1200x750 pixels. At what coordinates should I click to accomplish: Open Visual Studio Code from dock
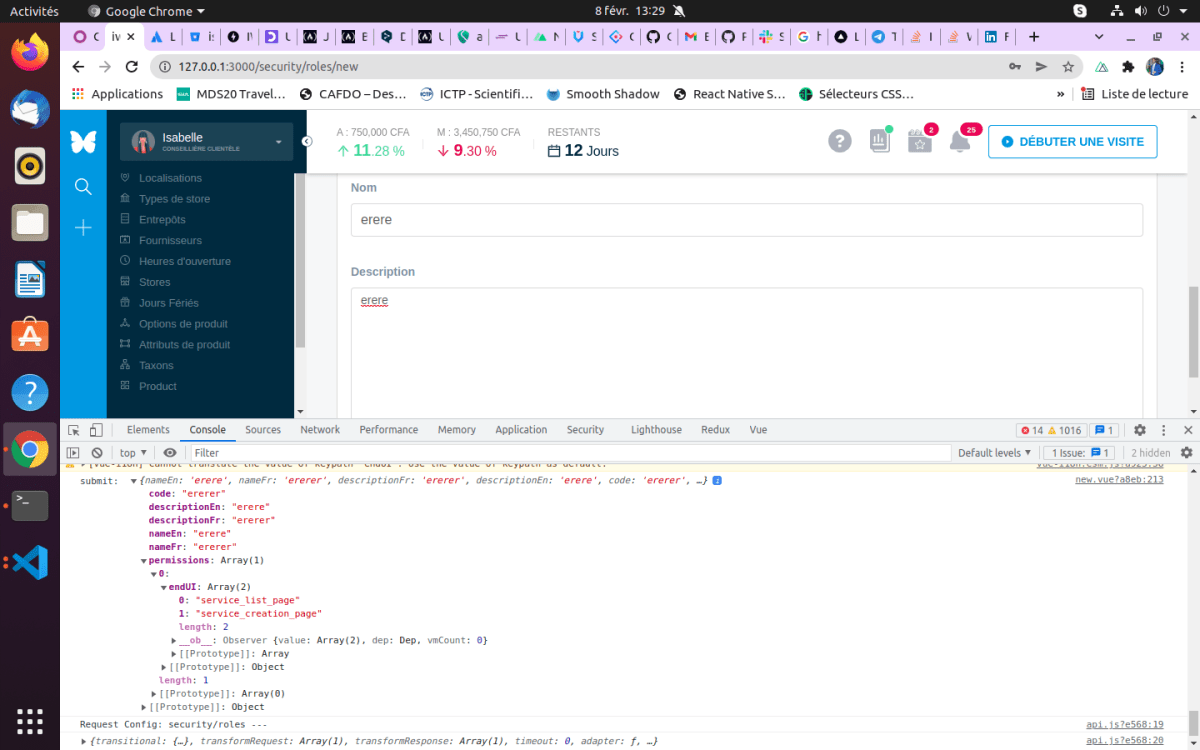pyautogui.click(x=30, y=563)
